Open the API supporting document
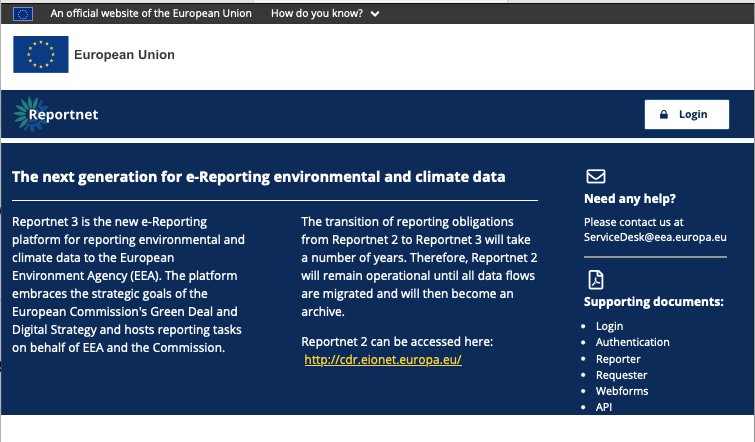The height and width of the screenshot is (442, 755). (x=604, y=407)
